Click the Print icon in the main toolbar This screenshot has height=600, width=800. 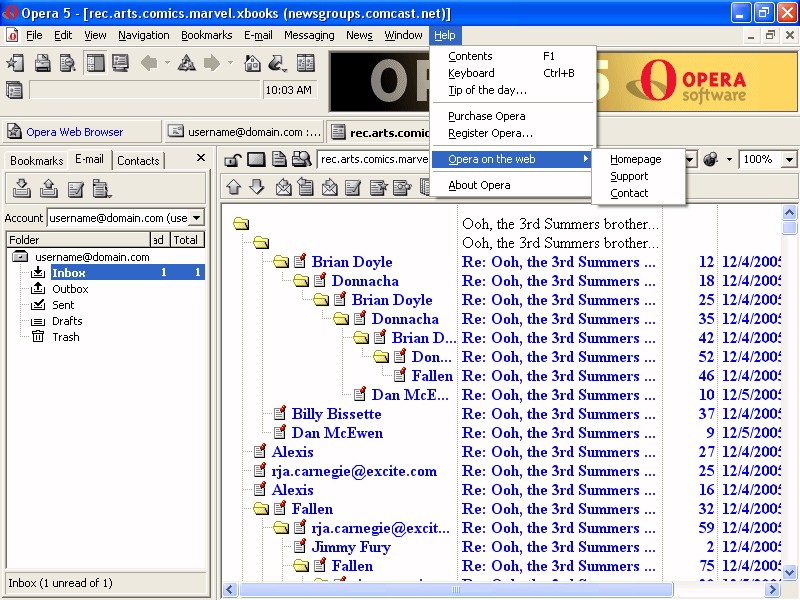pyautogui.click(x=42, y=63)
